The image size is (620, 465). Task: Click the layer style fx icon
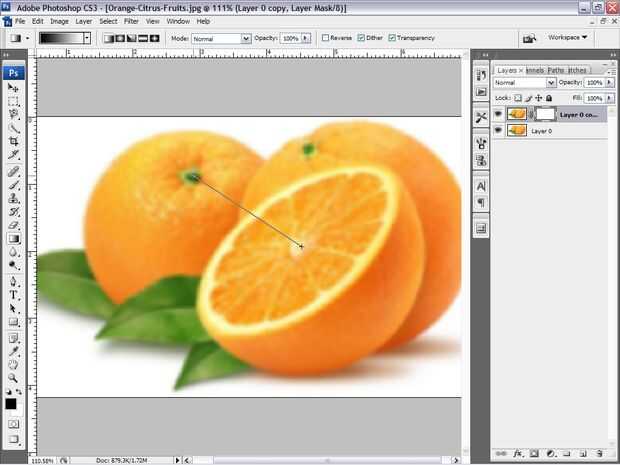517,453
